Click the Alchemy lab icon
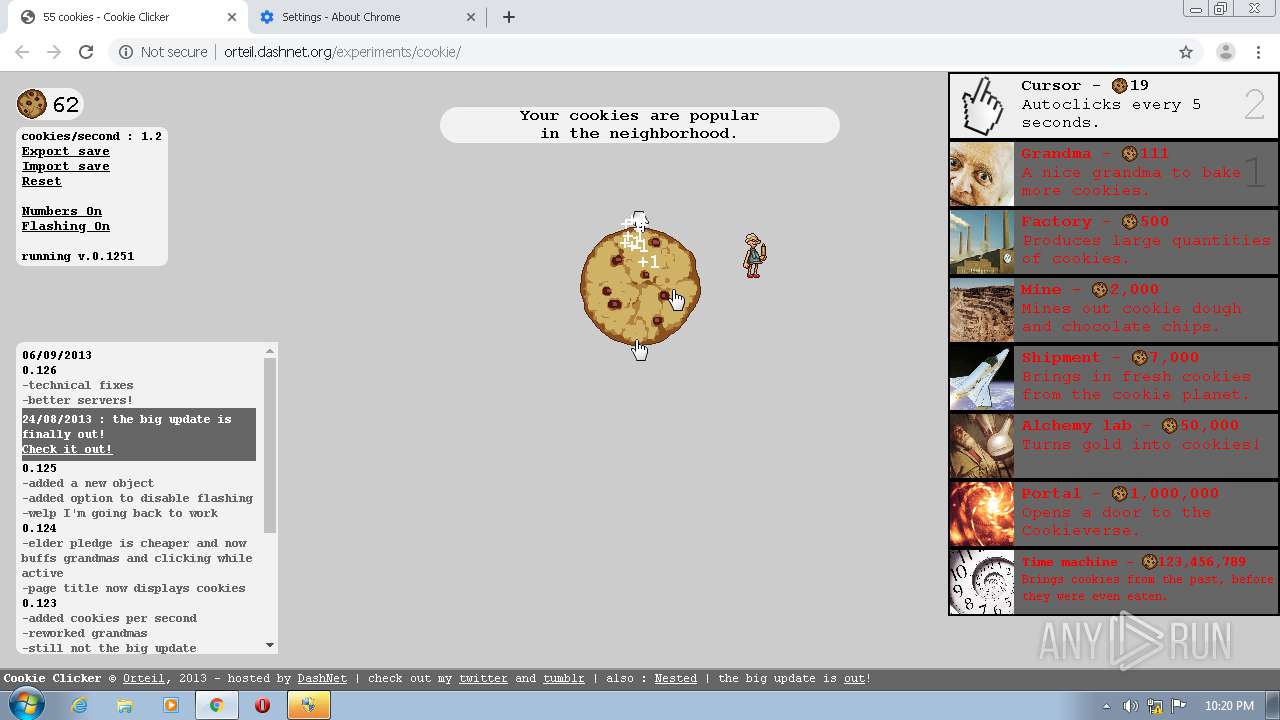1280x720 pixels. [x=982, y=446]
